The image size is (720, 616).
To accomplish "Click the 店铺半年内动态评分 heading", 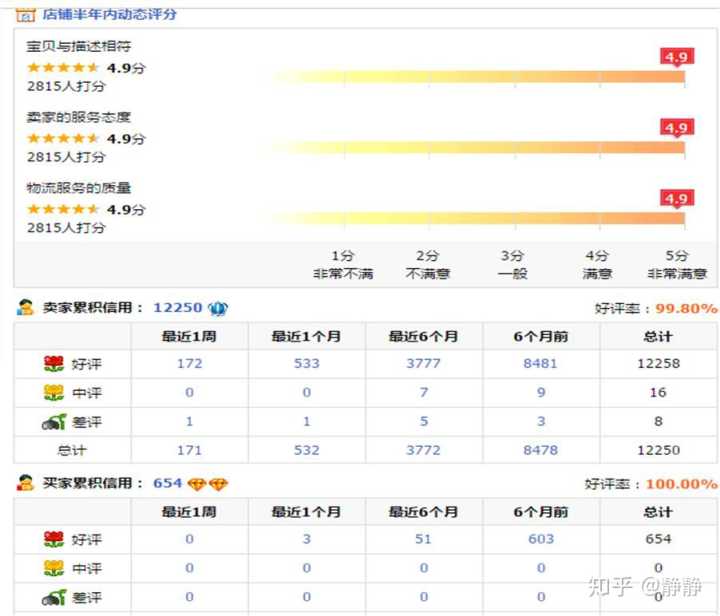I will click(109, 14).
